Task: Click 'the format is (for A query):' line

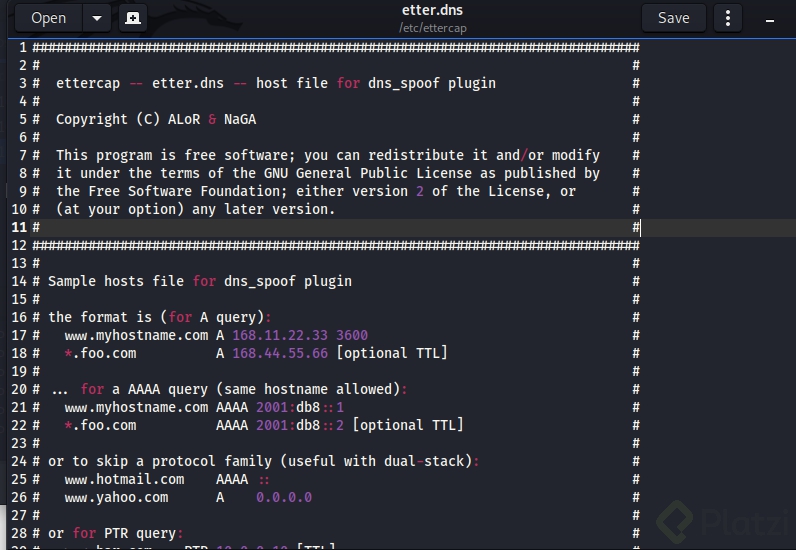Action: [159, 317]
